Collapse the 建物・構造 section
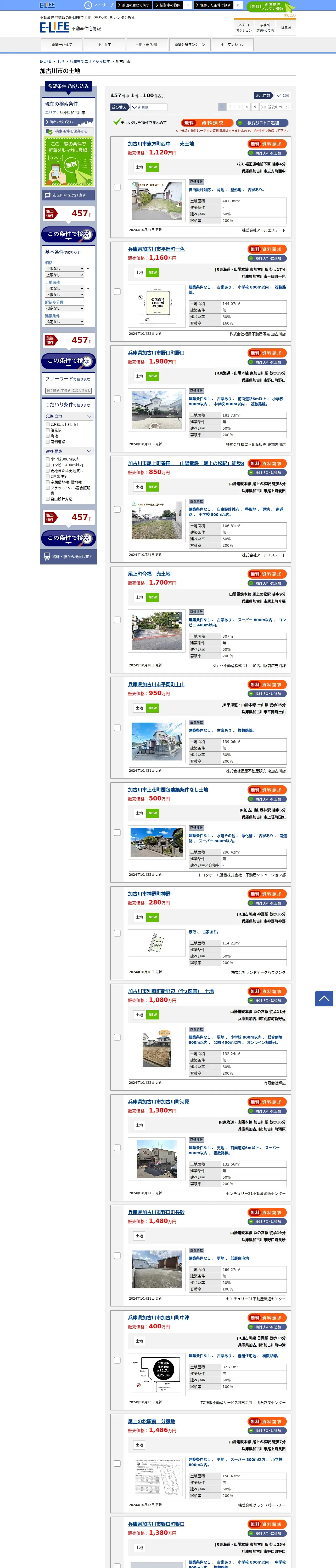 click(68, 451)
